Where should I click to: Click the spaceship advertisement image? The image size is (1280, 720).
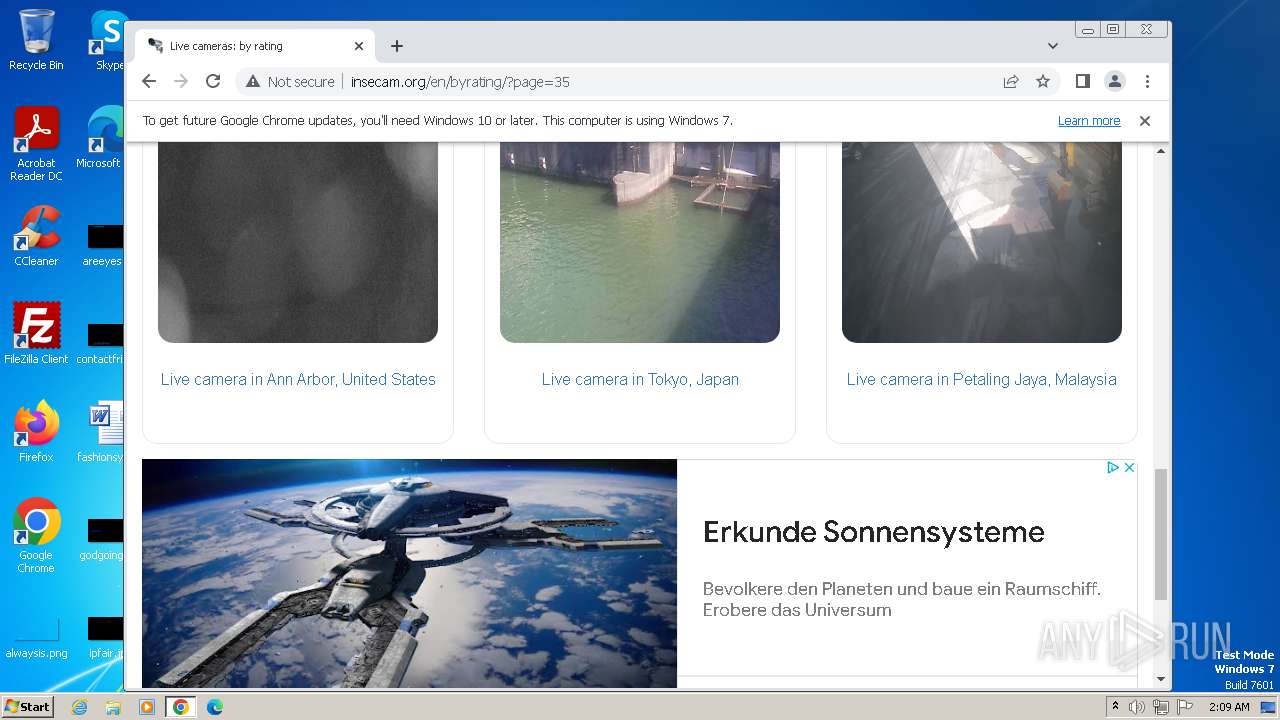click(409, 573)
